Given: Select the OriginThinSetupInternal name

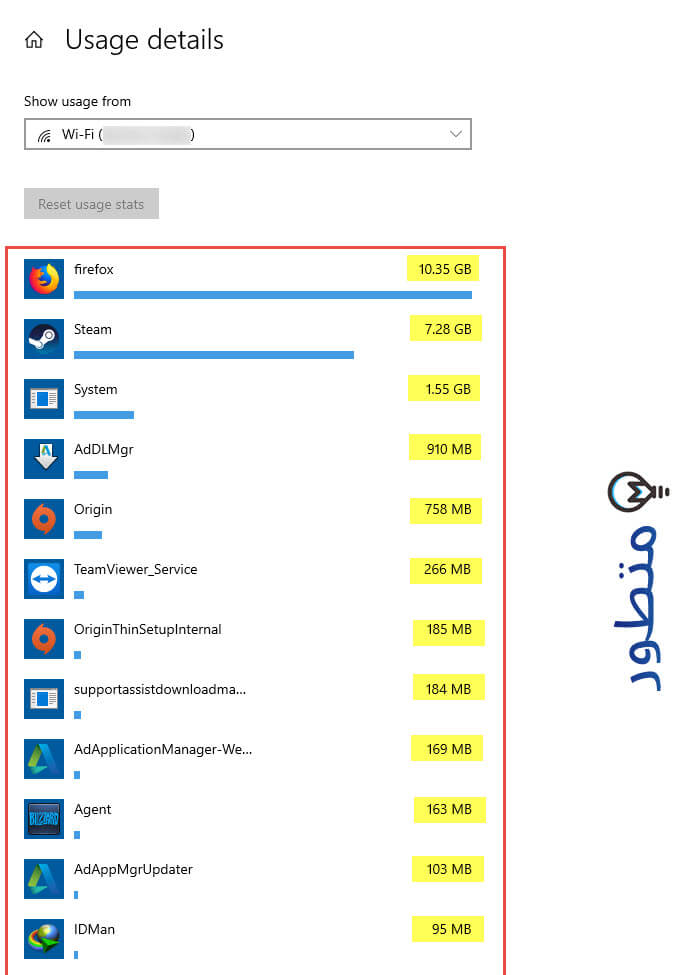Looking at the screenshot, I should pyautogui.click(x=147, y=629).
